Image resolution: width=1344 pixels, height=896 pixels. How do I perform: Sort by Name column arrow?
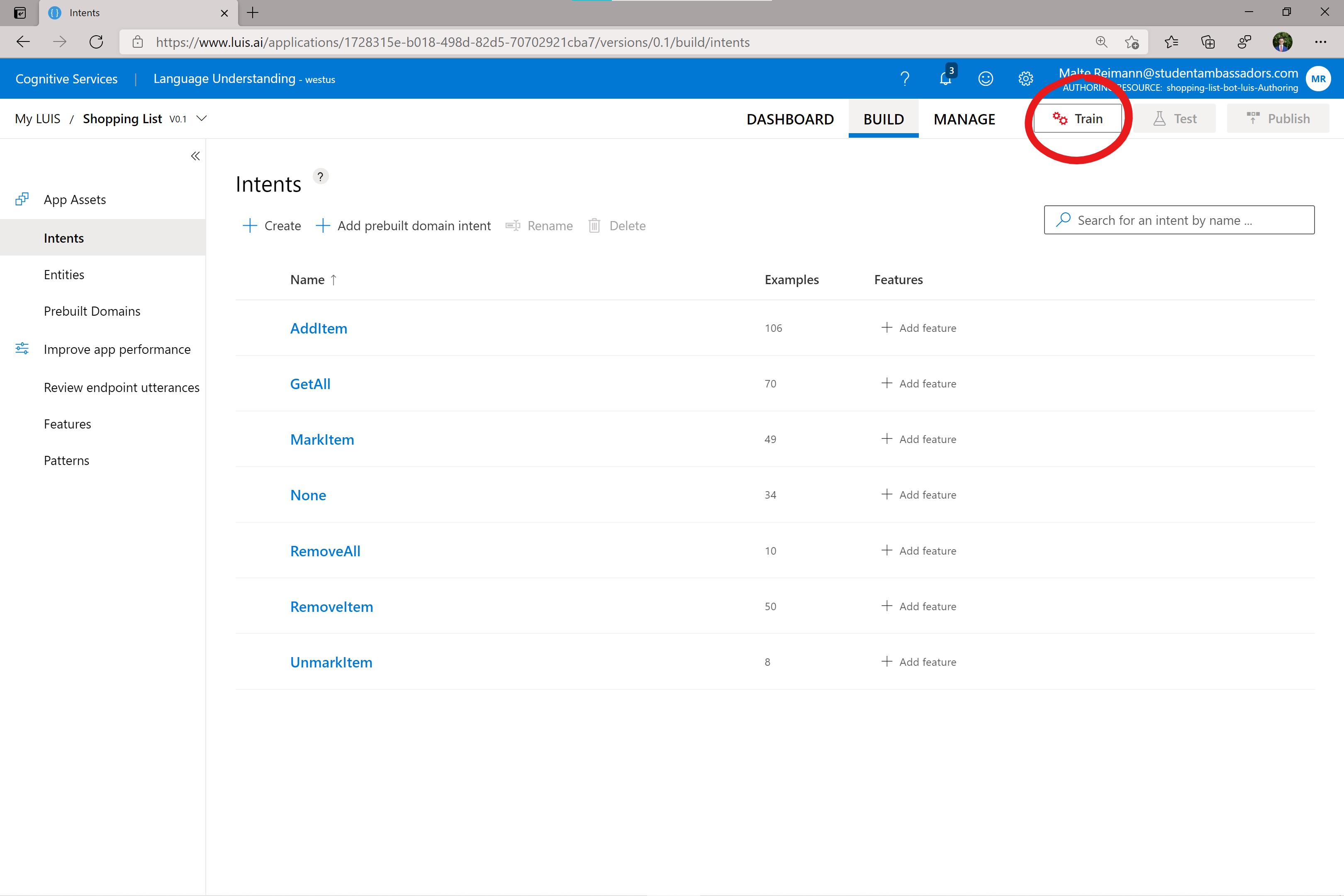point(334,280)
